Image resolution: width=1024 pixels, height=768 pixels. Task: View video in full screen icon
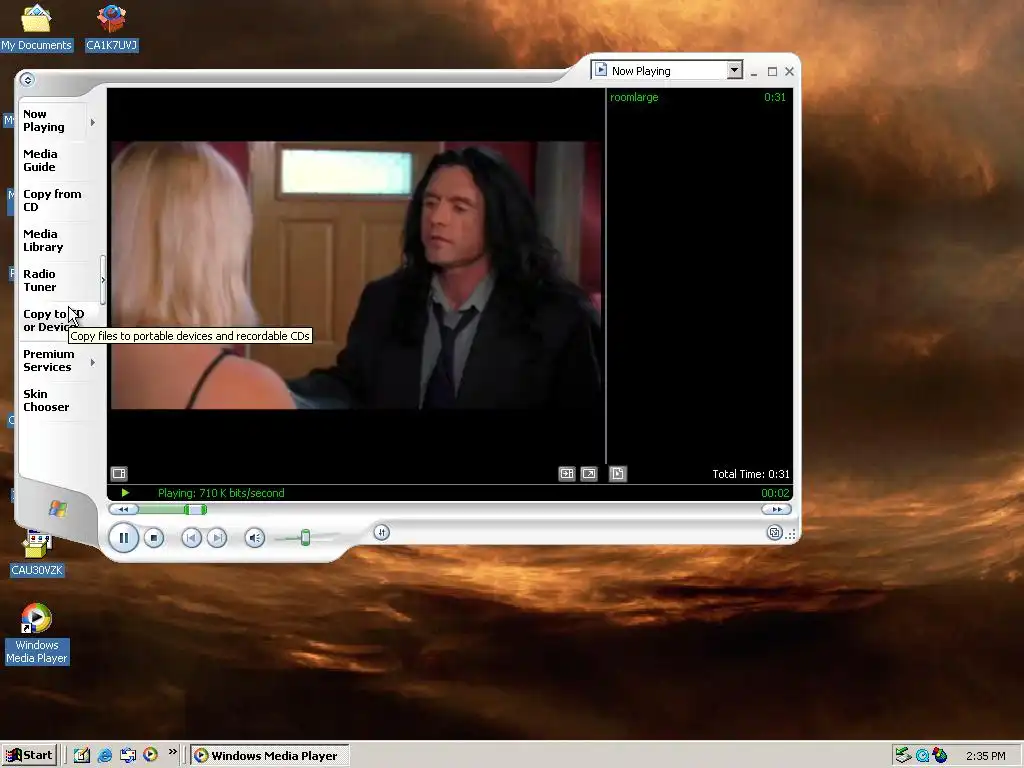tap(589, 473)
